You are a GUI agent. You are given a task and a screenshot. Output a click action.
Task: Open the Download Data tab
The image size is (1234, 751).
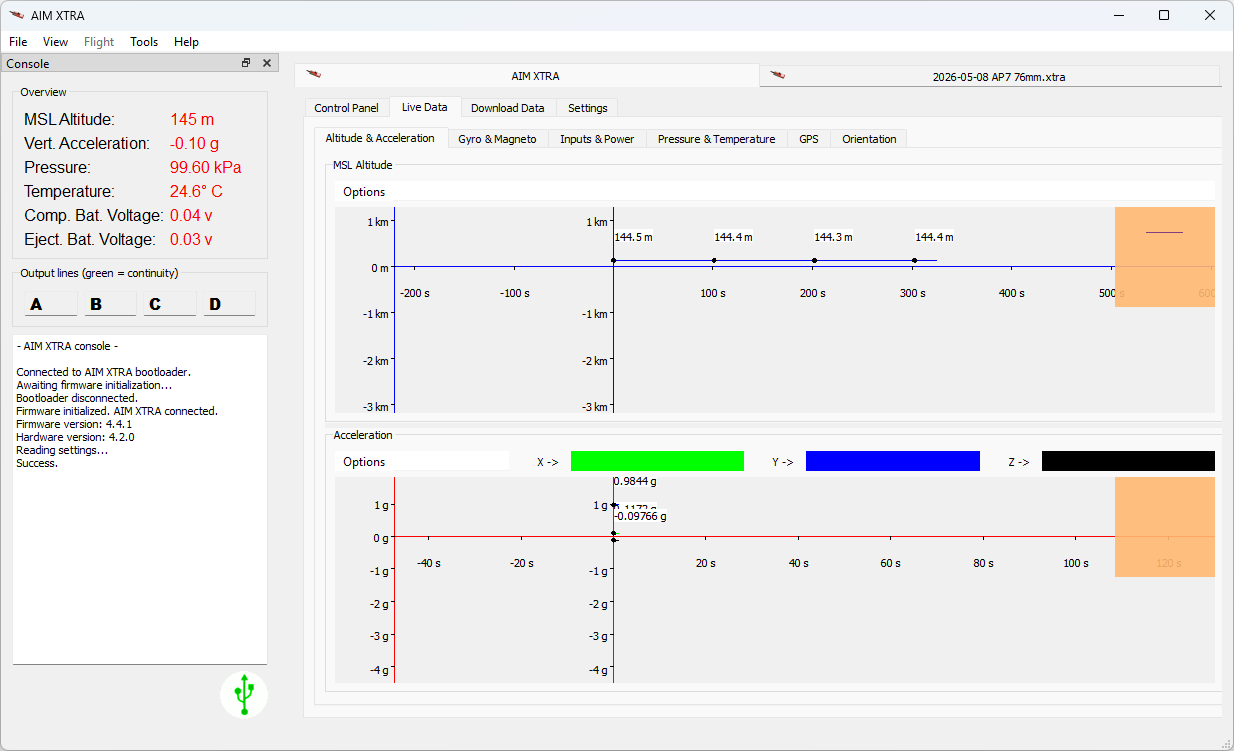[x=507, y=108]
